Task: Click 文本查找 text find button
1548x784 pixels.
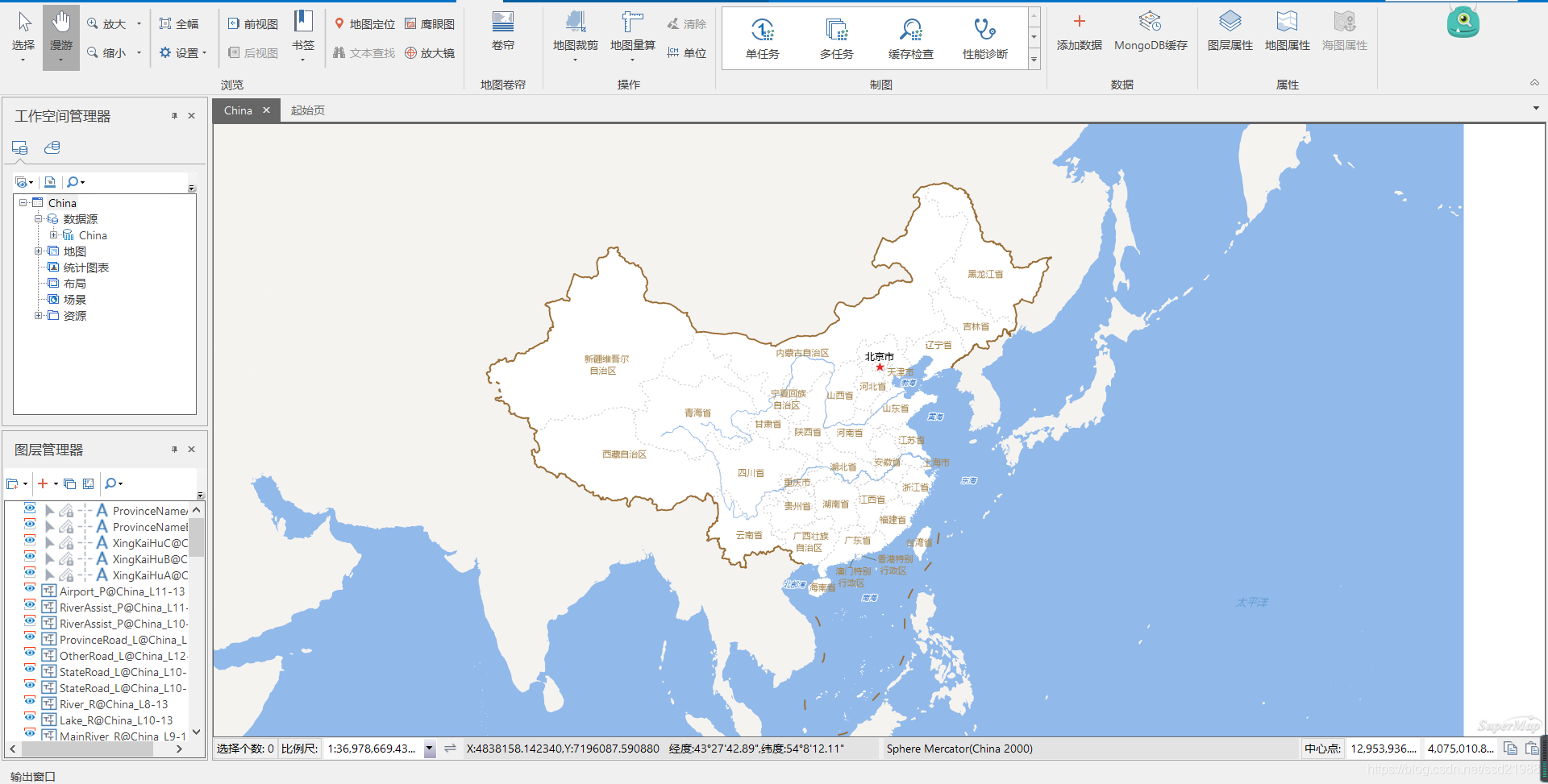Action: (x=364, y=53)
